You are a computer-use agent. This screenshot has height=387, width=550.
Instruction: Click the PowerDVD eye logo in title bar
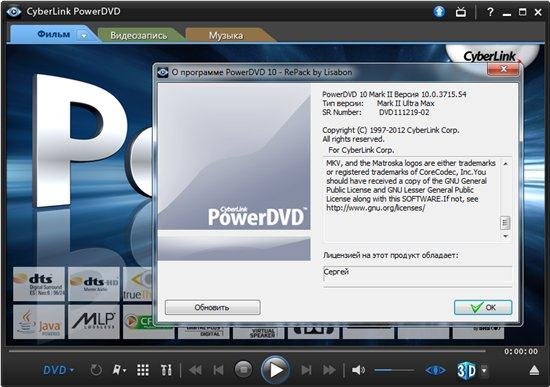coord(13,12)
